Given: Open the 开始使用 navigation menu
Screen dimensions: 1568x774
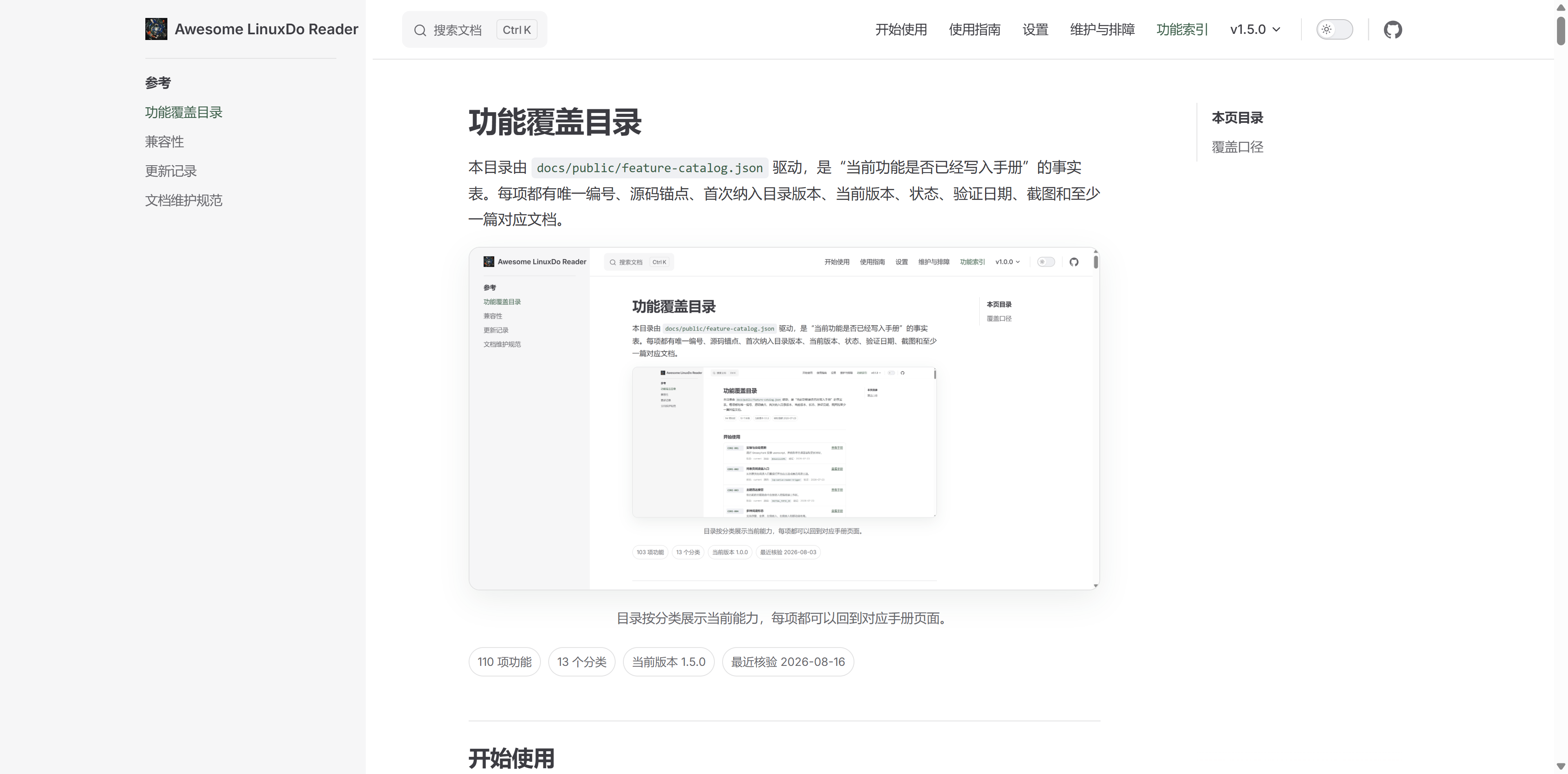Looking at the screenshot, I should (x=901, y=29).
